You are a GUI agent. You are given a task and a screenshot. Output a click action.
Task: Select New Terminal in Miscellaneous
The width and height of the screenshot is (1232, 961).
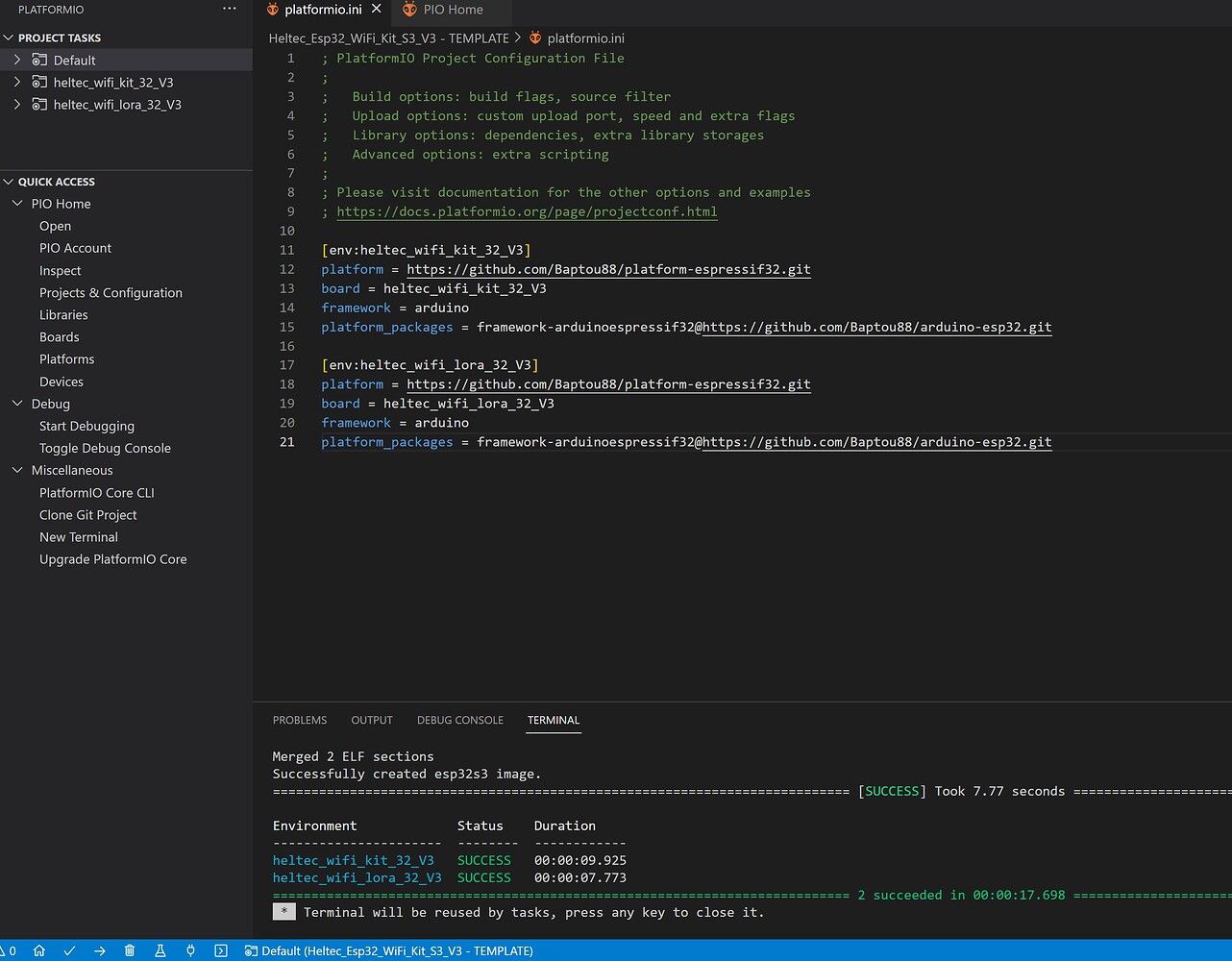tap(79, 537)
